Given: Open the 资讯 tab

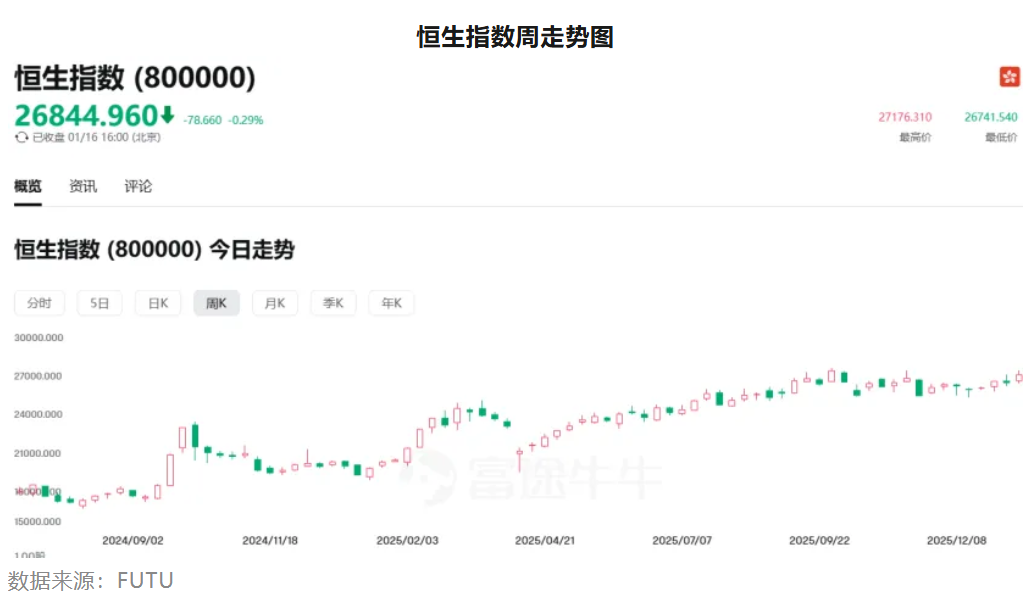Looking at the screenshot, I should [83, 186].
